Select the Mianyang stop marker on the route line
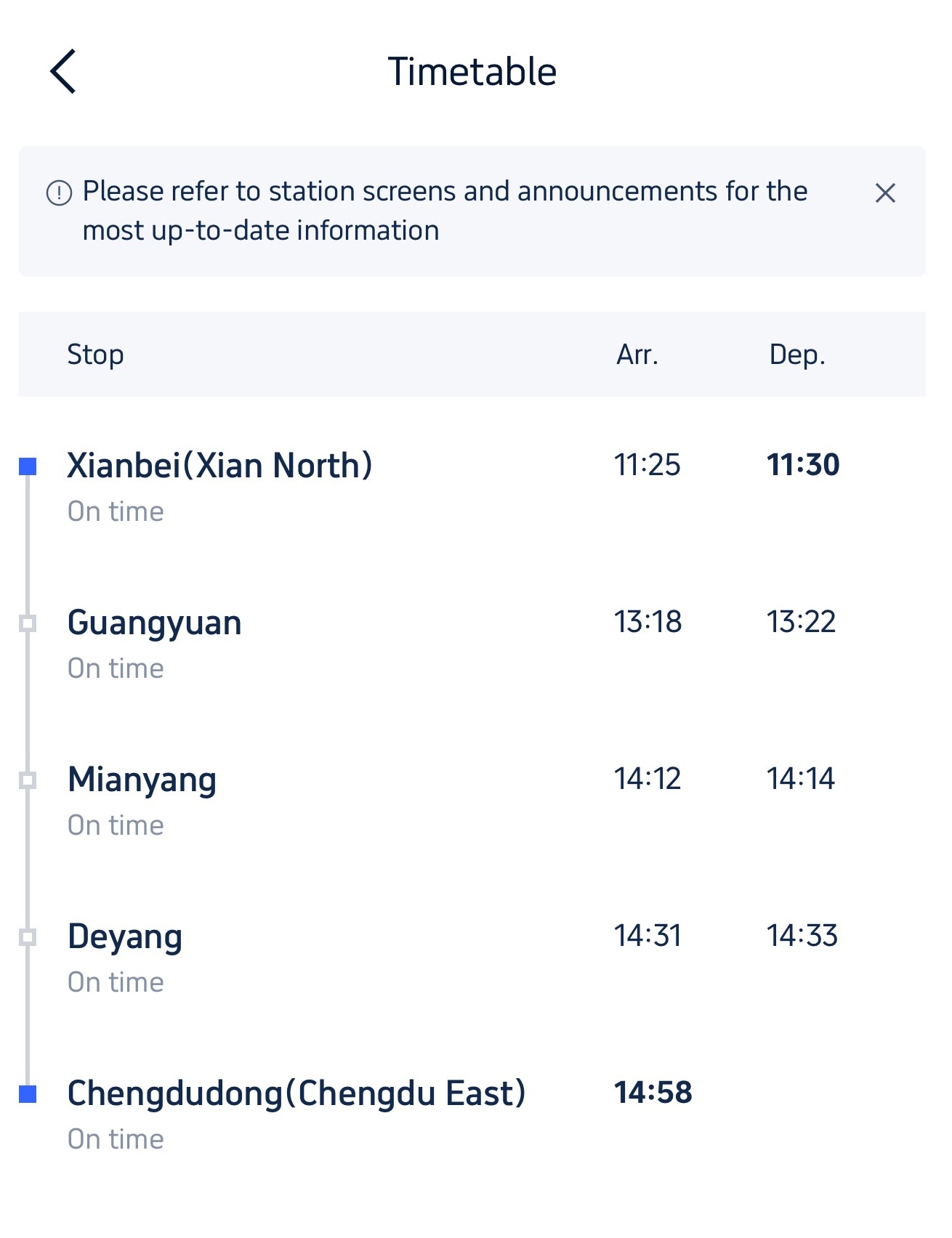Image resolution: width=952 pixels, height=1238 pixels. [x=28, y=780]
